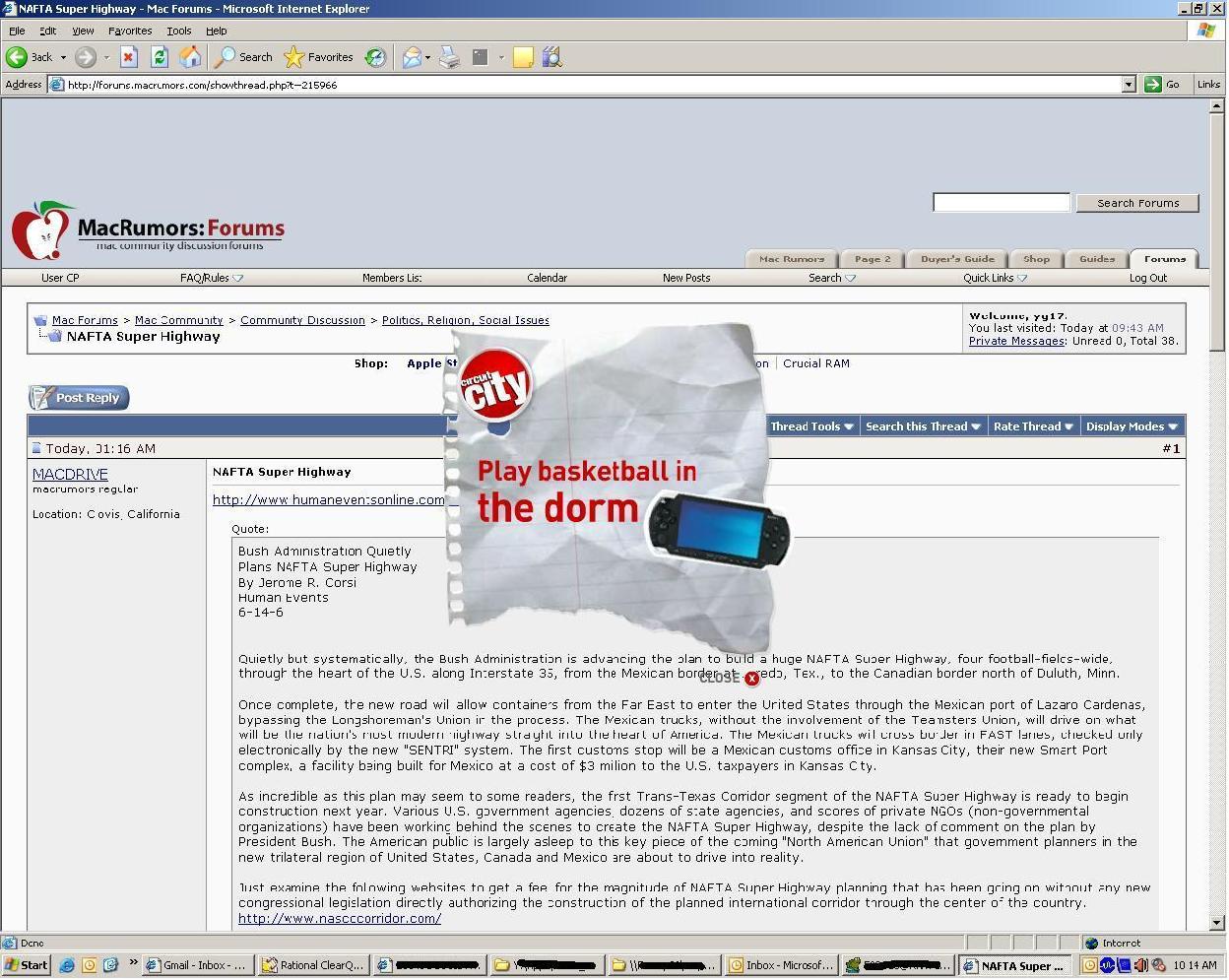The height and width of the screenshot is (980, 1229).
Task: Open the Tools menu
Action: [x=178, y=31]
